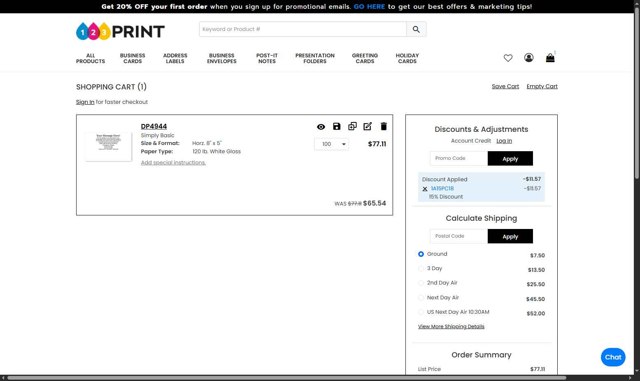Image resolution: width=640 pixels, height=381 pixels.
Task: Edit the DP4944 item design
Action: [367, 126]
